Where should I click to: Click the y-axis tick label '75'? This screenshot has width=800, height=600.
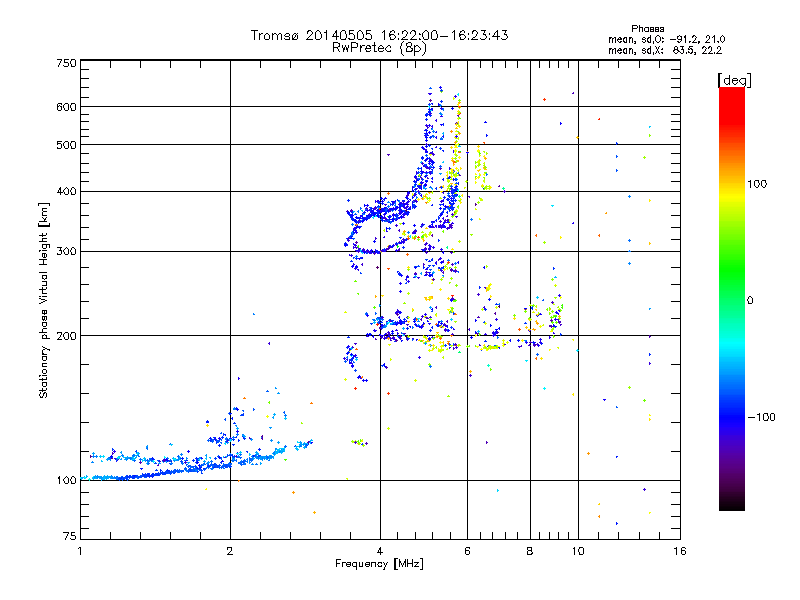70,536
